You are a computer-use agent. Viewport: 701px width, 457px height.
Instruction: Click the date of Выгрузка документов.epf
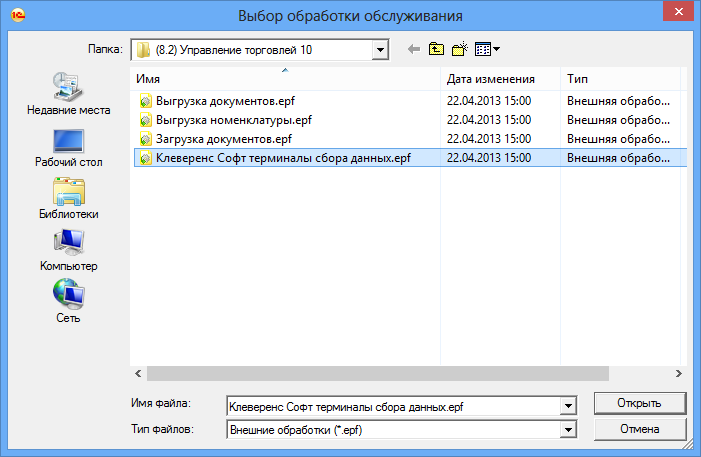pos(489,101)
